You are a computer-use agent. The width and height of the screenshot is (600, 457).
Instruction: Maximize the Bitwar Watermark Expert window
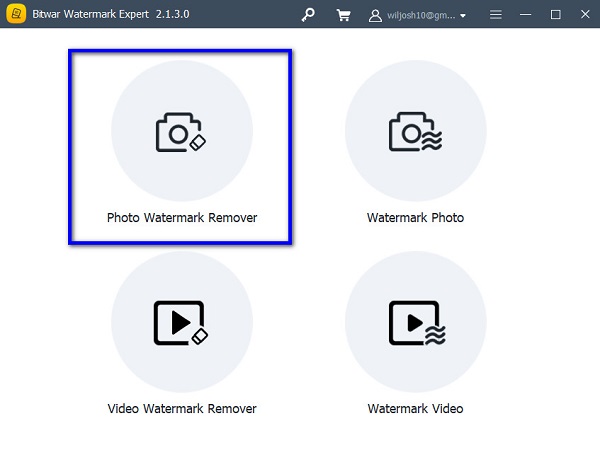coord(555,15)
